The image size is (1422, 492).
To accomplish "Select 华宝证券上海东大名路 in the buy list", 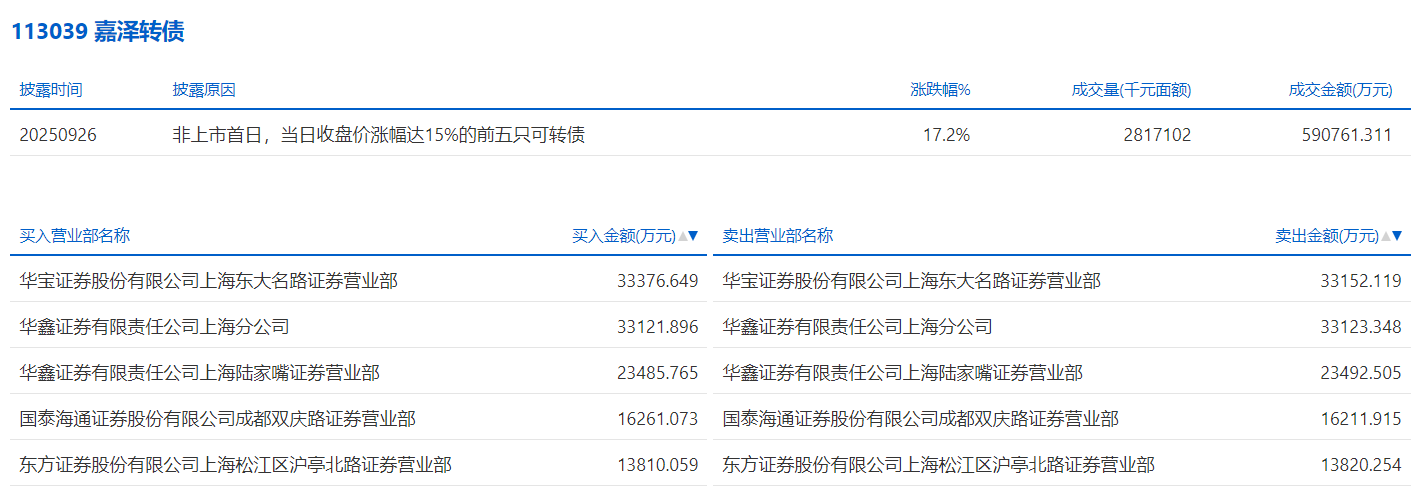I will click(209, 281).
